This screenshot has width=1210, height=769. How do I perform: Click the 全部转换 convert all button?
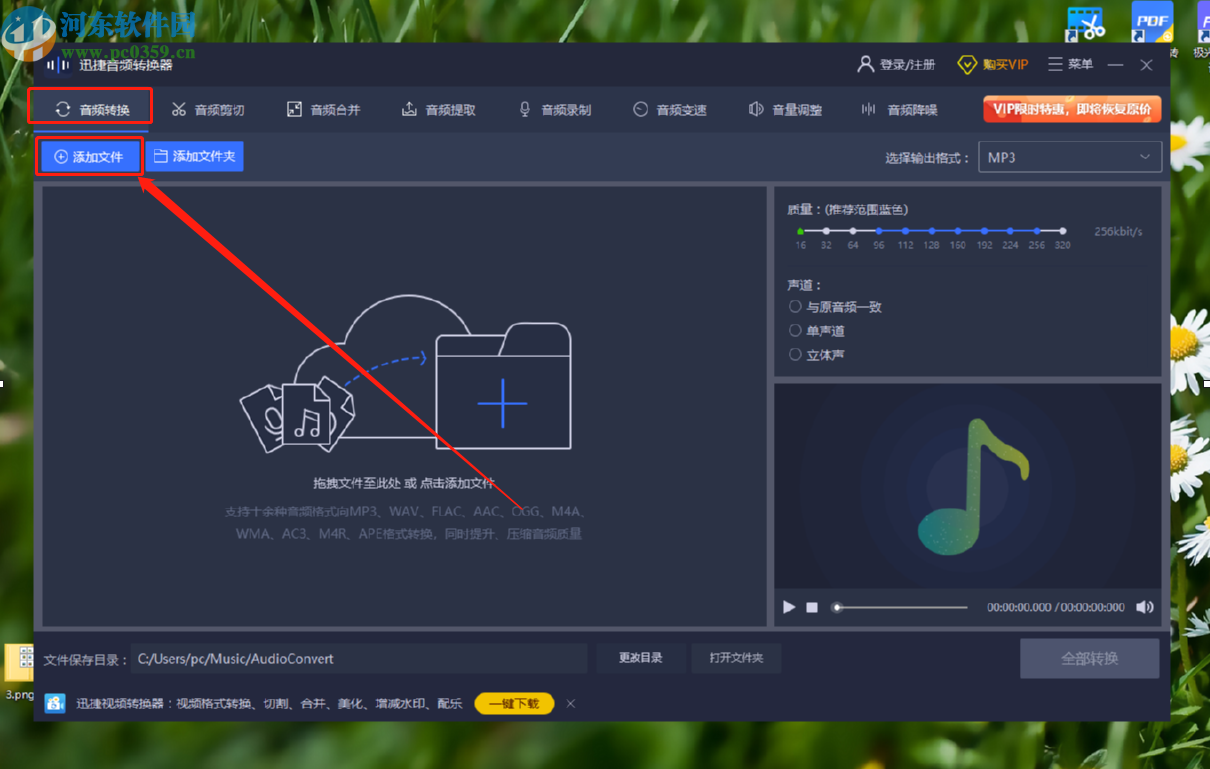click(x=1090, y=659)
